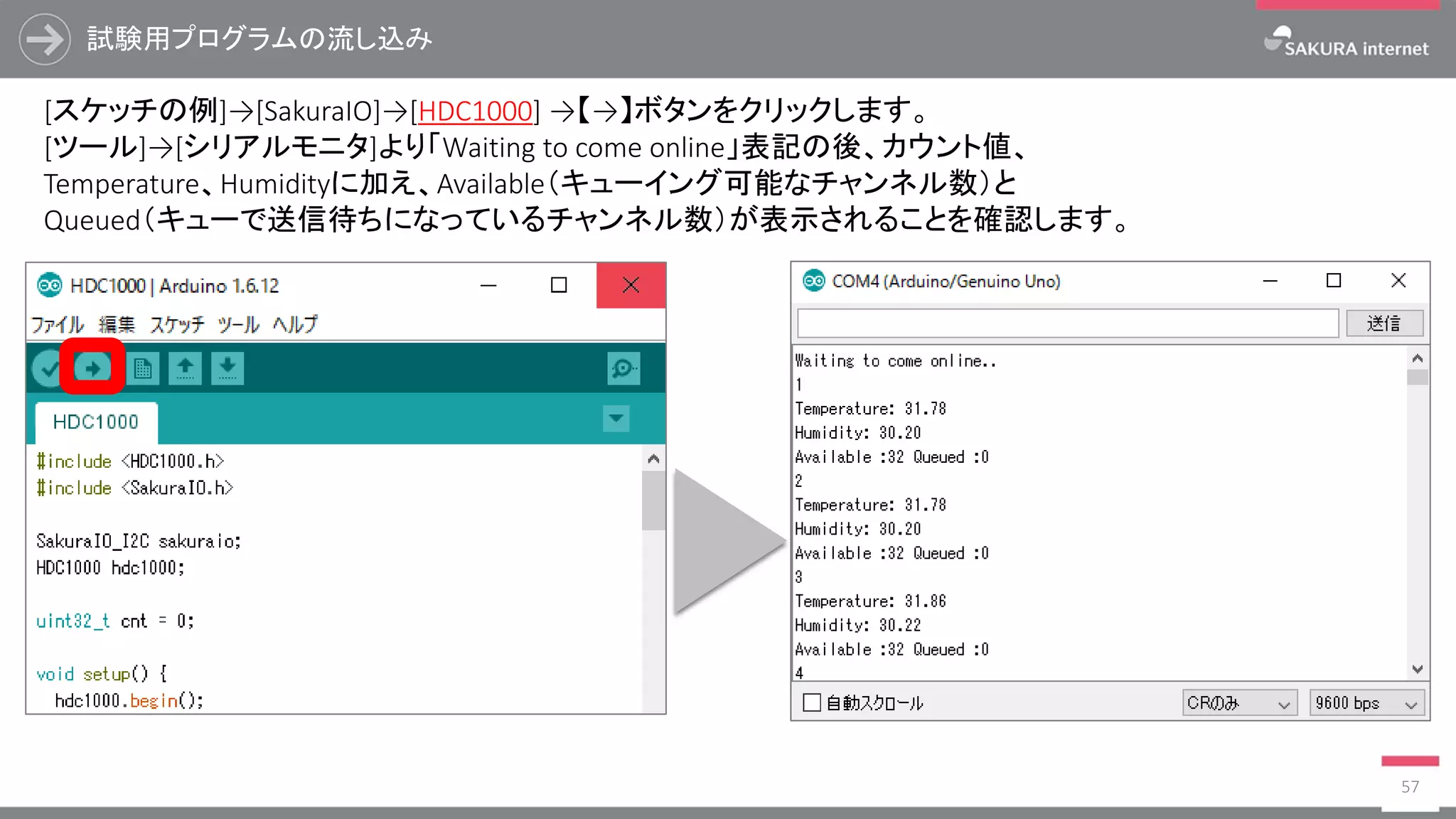
Task: Click the 'hdc1000.begin();' code line
Action: coord(129,701)
